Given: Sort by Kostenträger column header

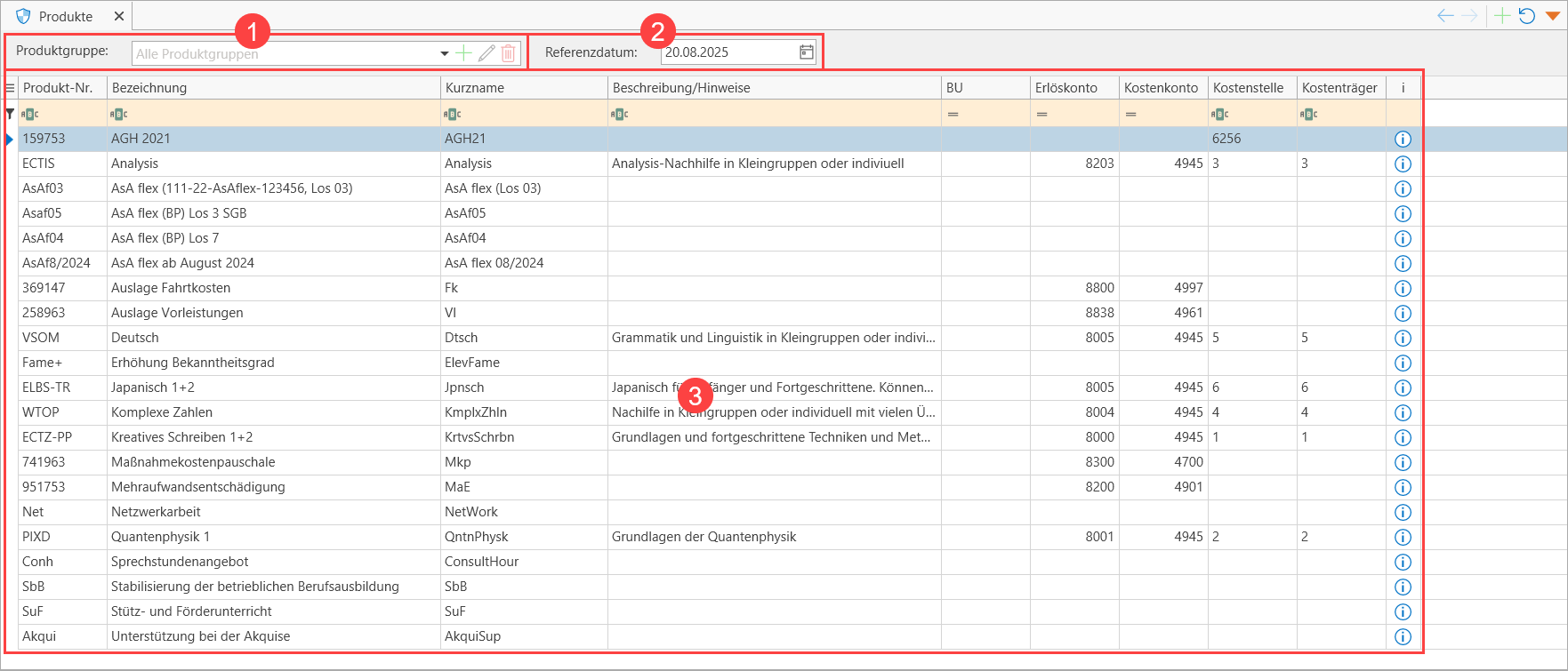Looking at the screenshot, I should pos(1341,88).
